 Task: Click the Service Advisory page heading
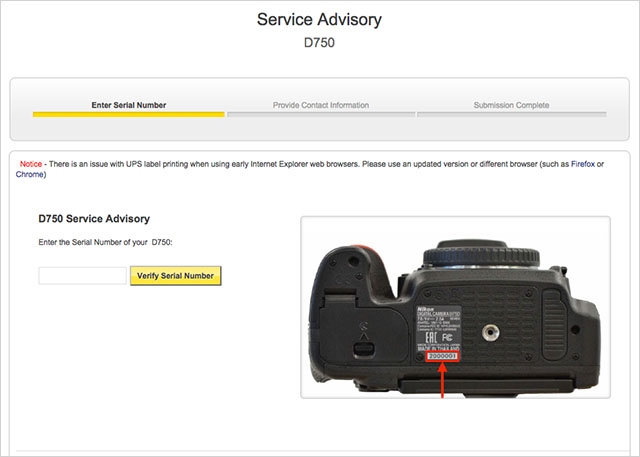320,20
